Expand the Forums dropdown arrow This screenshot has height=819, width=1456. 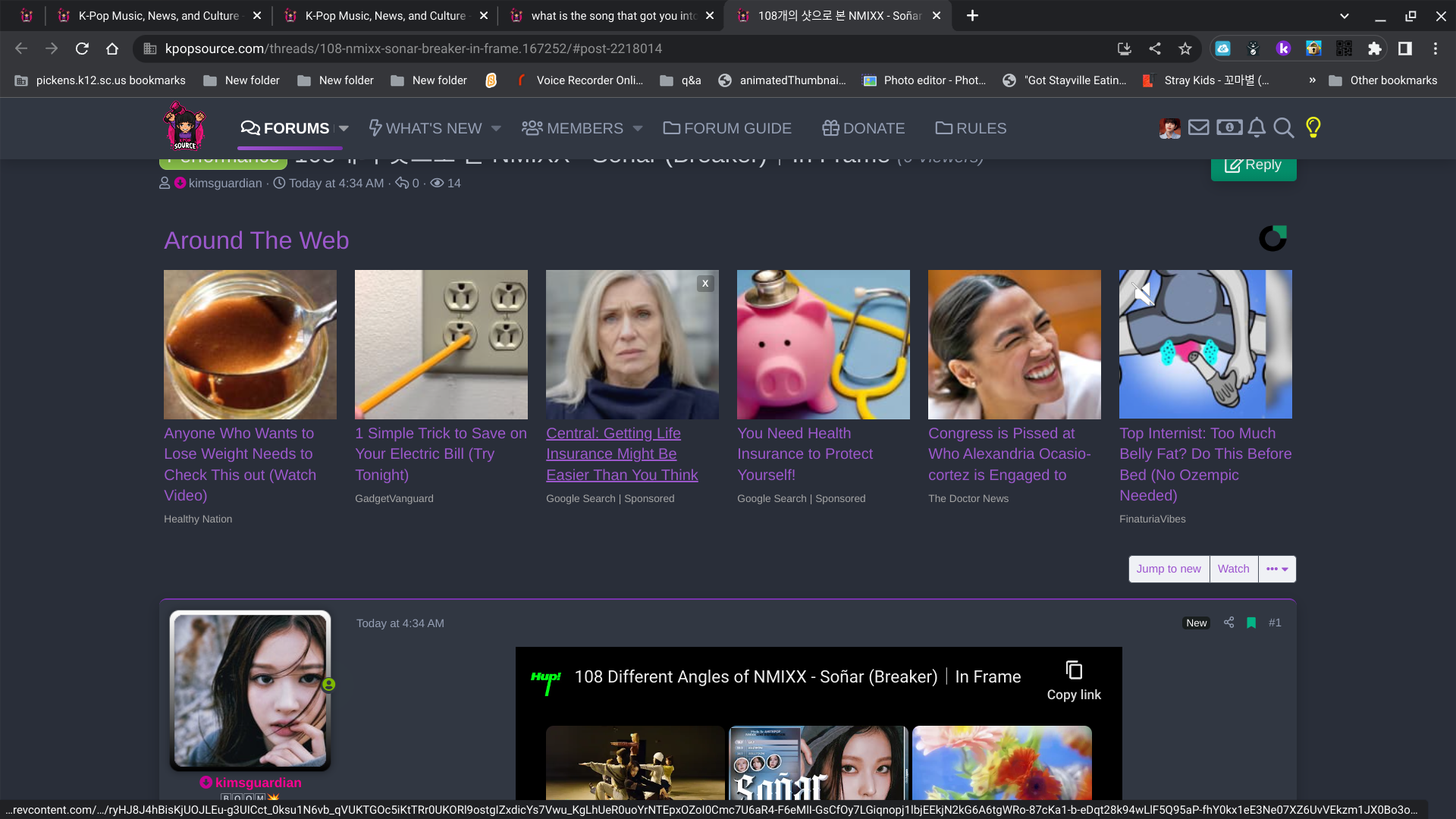pos(344,128)
